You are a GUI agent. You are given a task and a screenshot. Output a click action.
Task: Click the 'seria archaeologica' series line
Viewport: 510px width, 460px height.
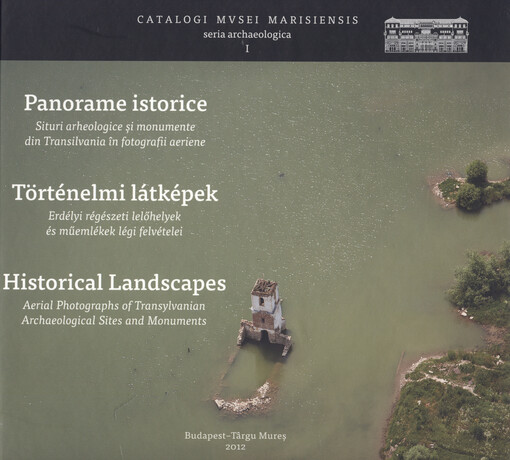pyautogui.click(x=247, y=34)
